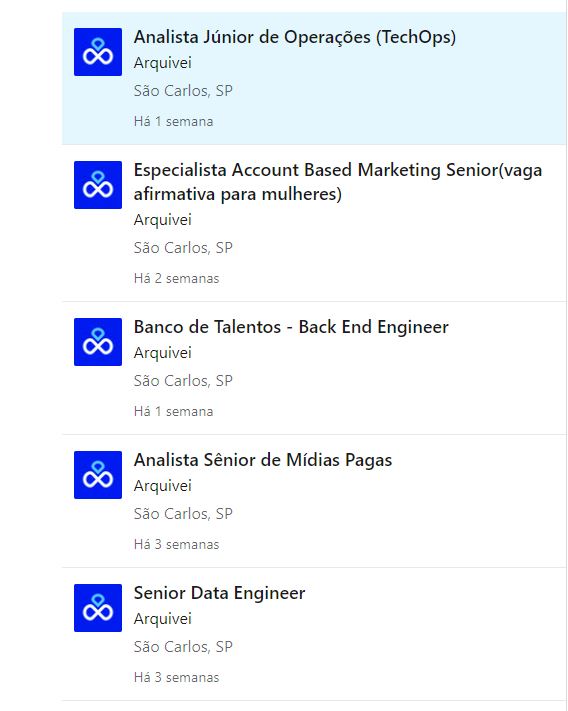568x711 pixels.
Task: Click Arquivei logo beside Especialista Account Based Marketing
Action: (x=98, y=185)
